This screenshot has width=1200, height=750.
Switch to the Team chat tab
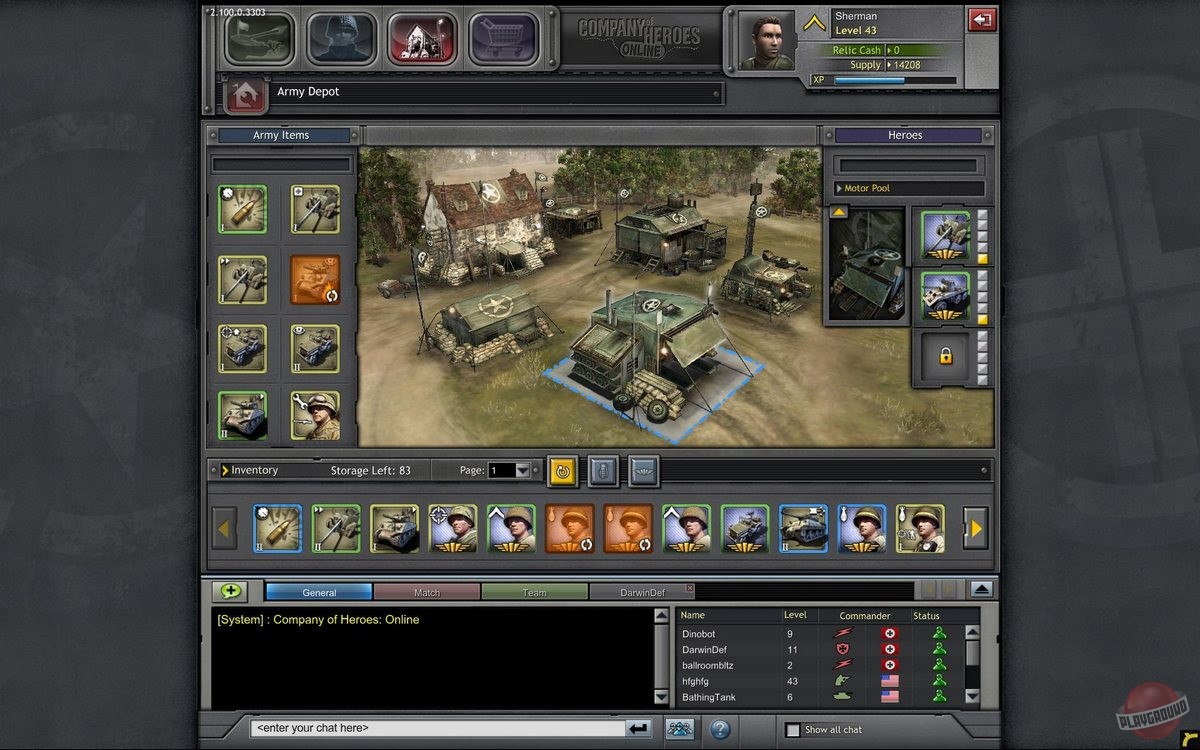(534, 592)
